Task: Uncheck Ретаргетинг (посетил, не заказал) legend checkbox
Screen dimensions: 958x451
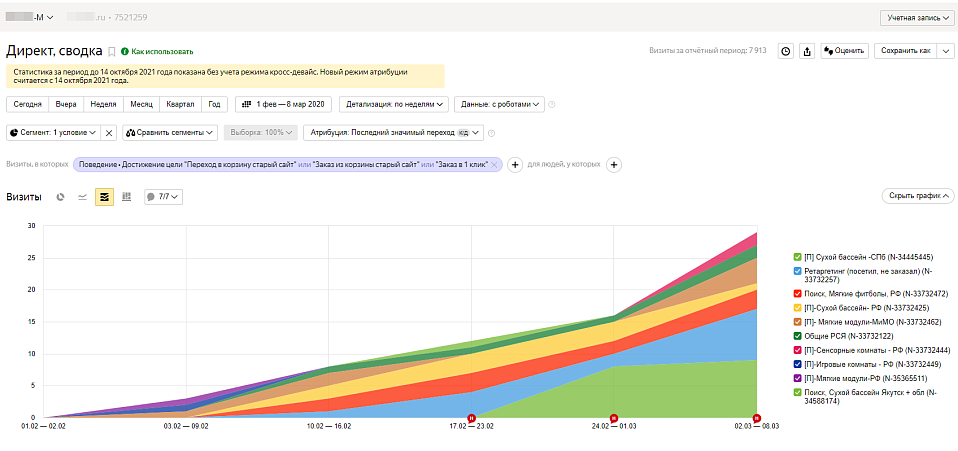Action: coord(797,271)
